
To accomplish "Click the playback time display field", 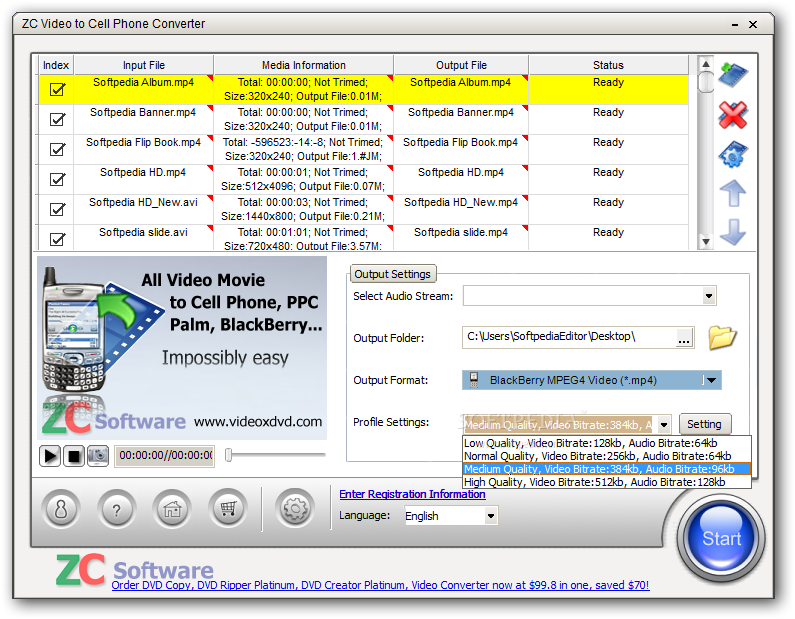I will (x=165, y=456).
